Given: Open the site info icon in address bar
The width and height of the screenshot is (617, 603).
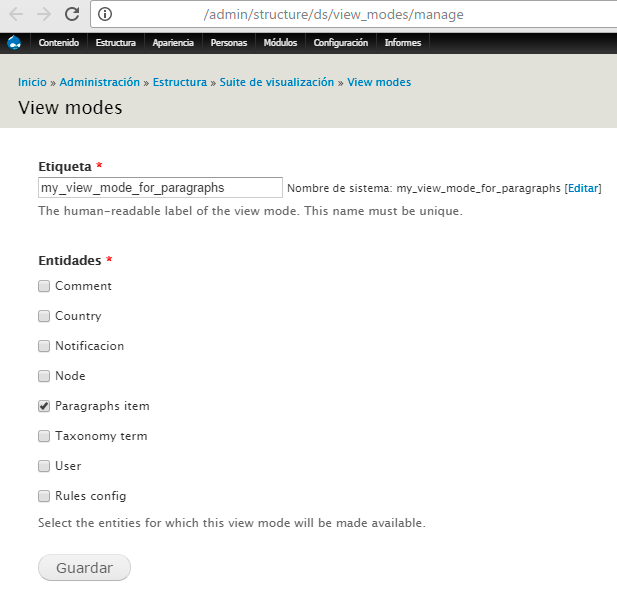Looking at the screenshot, I should click(105, 14).
